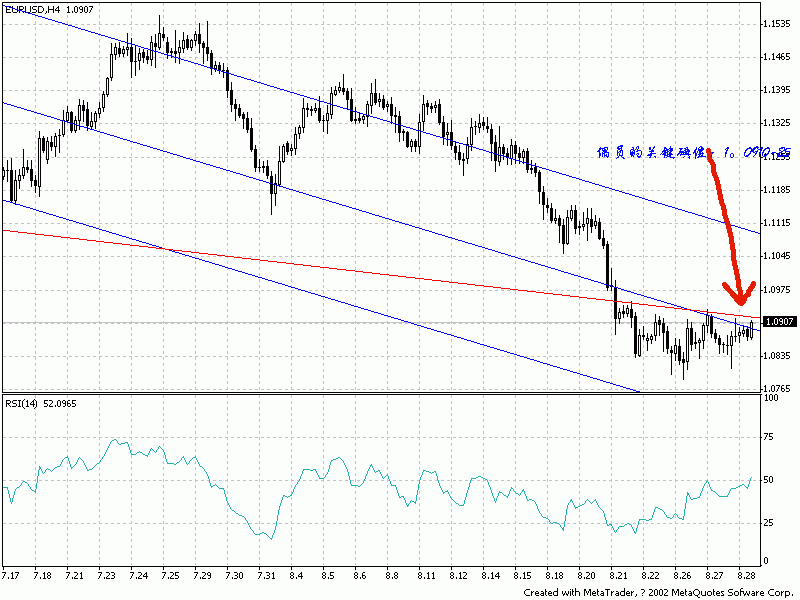The width and height of the screenshot is (800, 600).
Task: Click the blue Chinese annotation text 1.0910-25
Action: pyautogui.click(x=694, y=152)
